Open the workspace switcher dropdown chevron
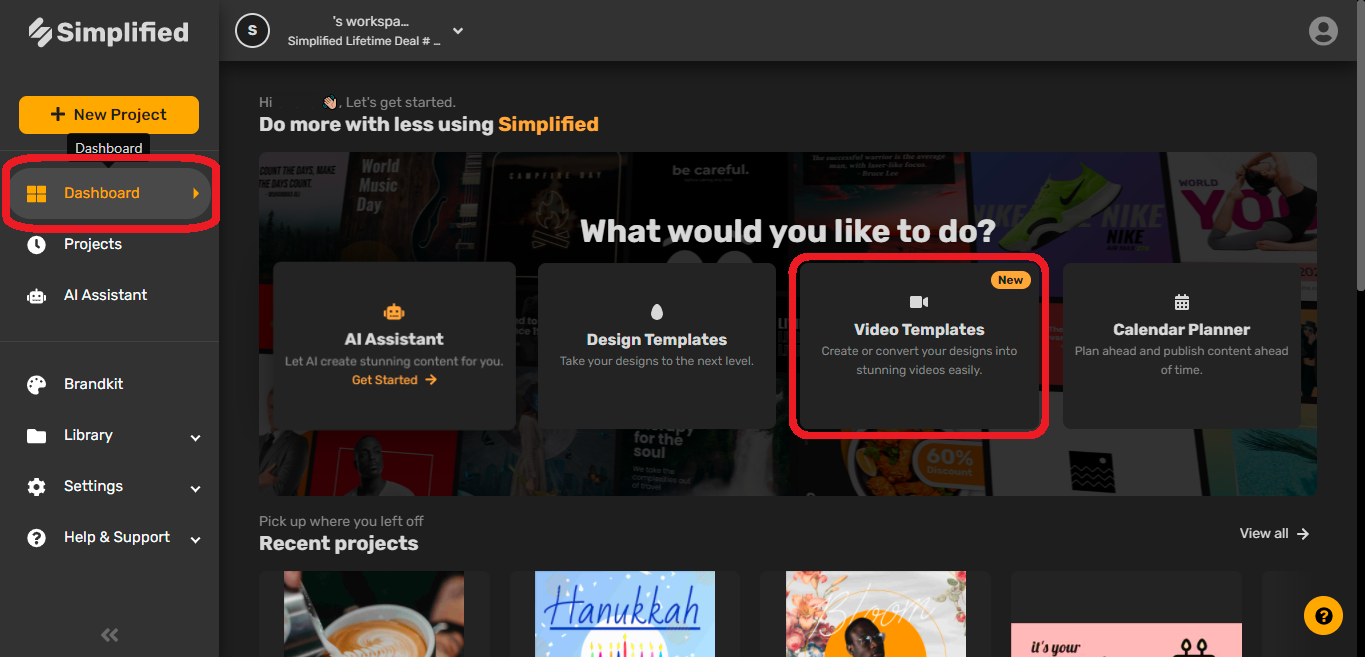The image size is (1365, 657). tap(458, 31)
